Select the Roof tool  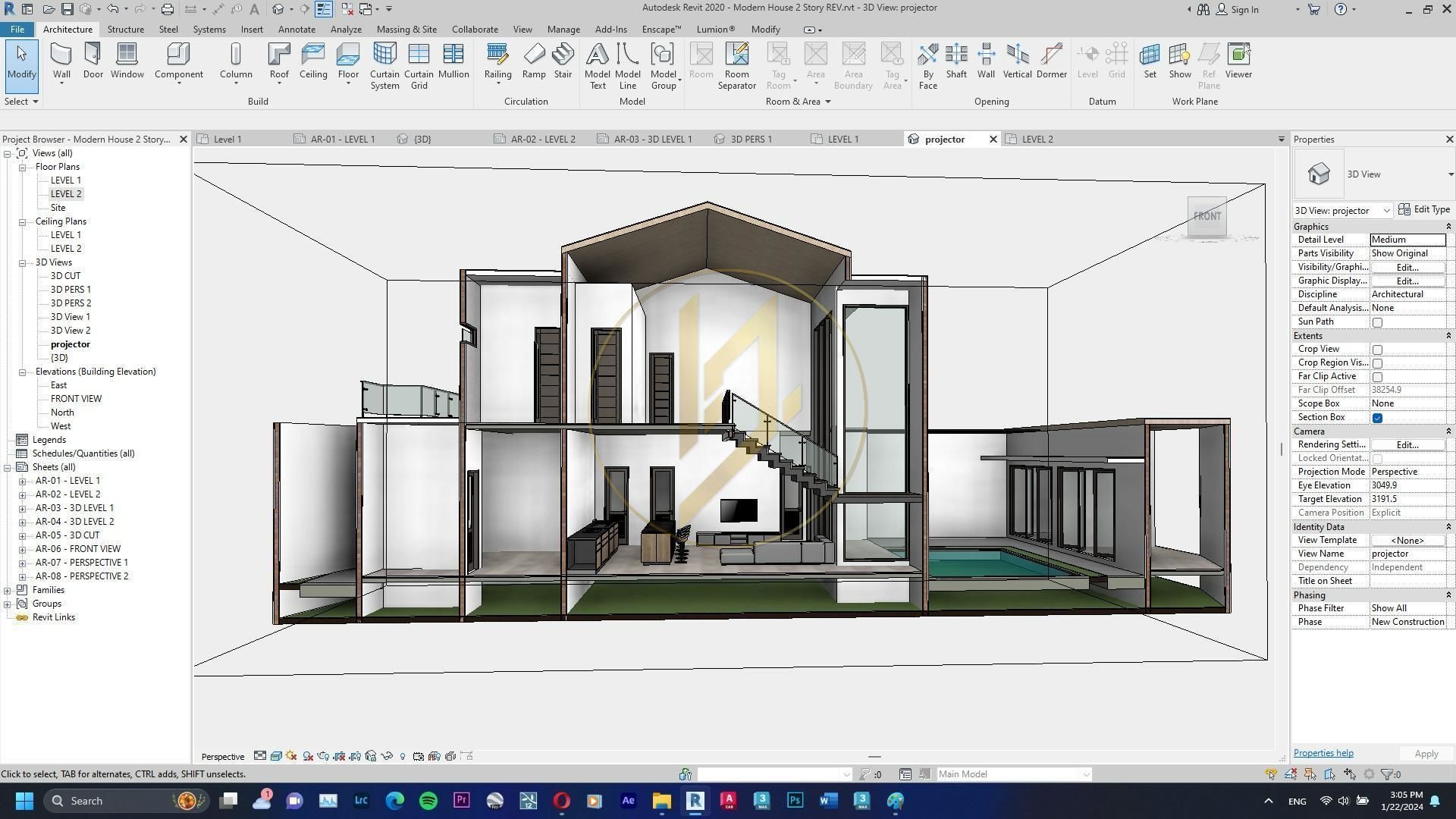pyautogui.click(x=279, y=61)
